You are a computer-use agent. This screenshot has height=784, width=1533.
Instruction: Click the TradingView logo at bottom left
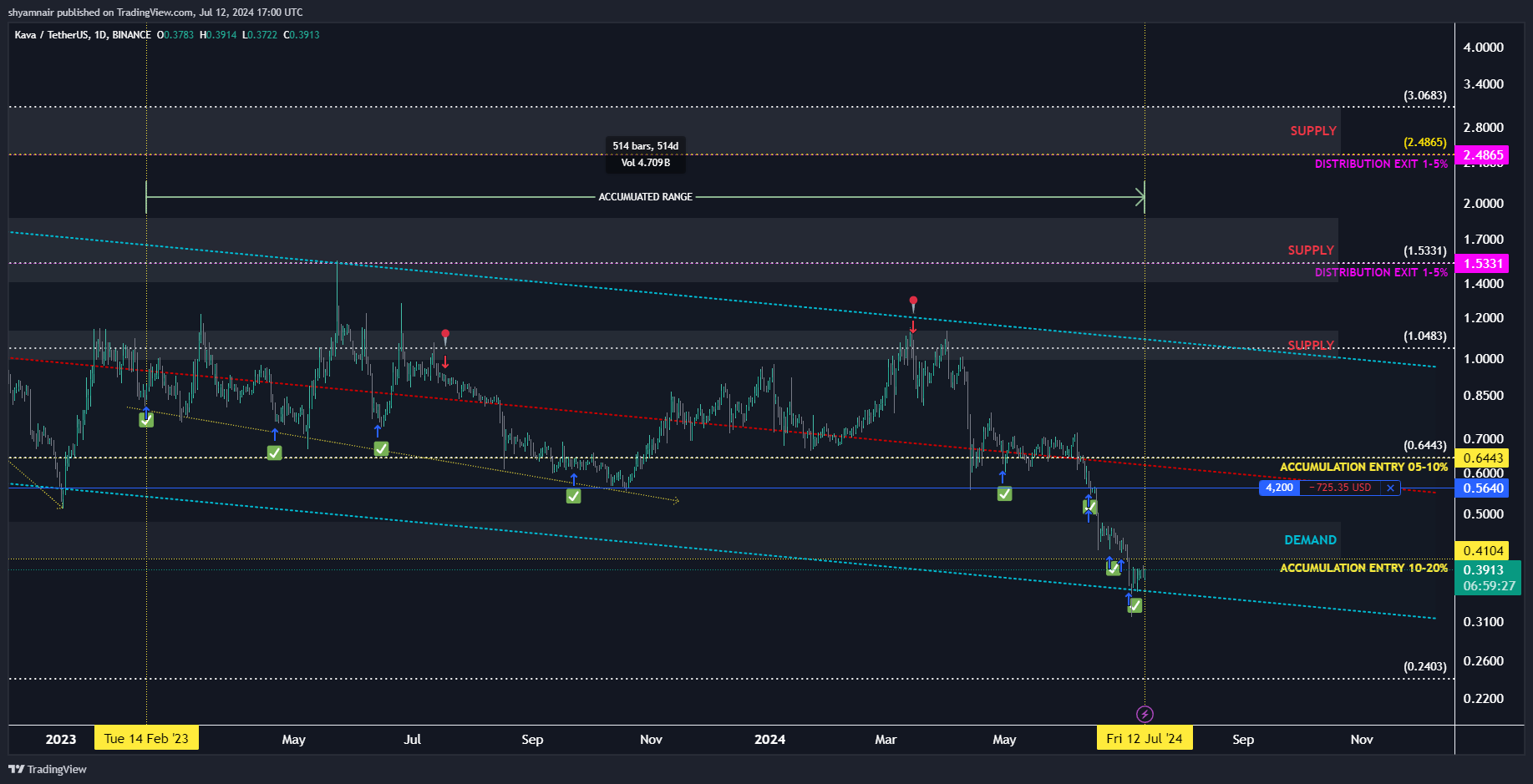pyautogui.click(x=48, y=769)
